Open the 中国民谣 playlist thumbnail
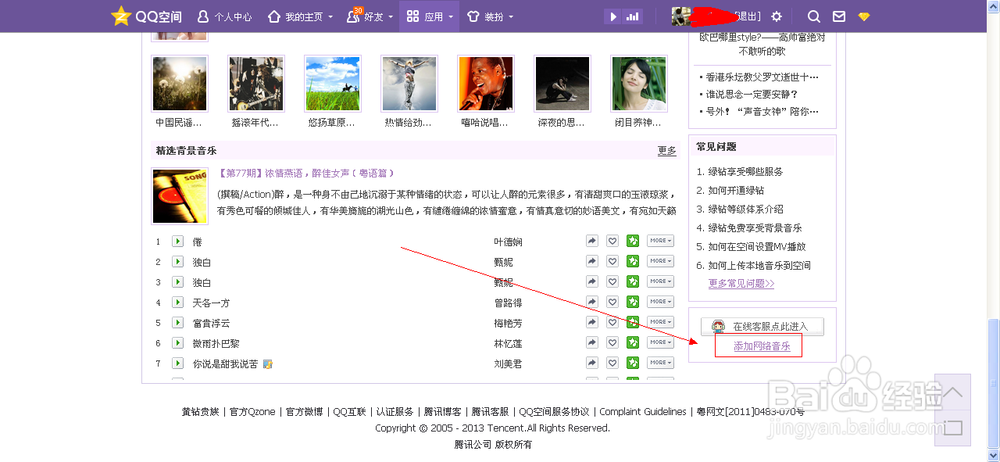Image resolution: width=1000 pixels, height=462 pixels. tap(179, 84)
